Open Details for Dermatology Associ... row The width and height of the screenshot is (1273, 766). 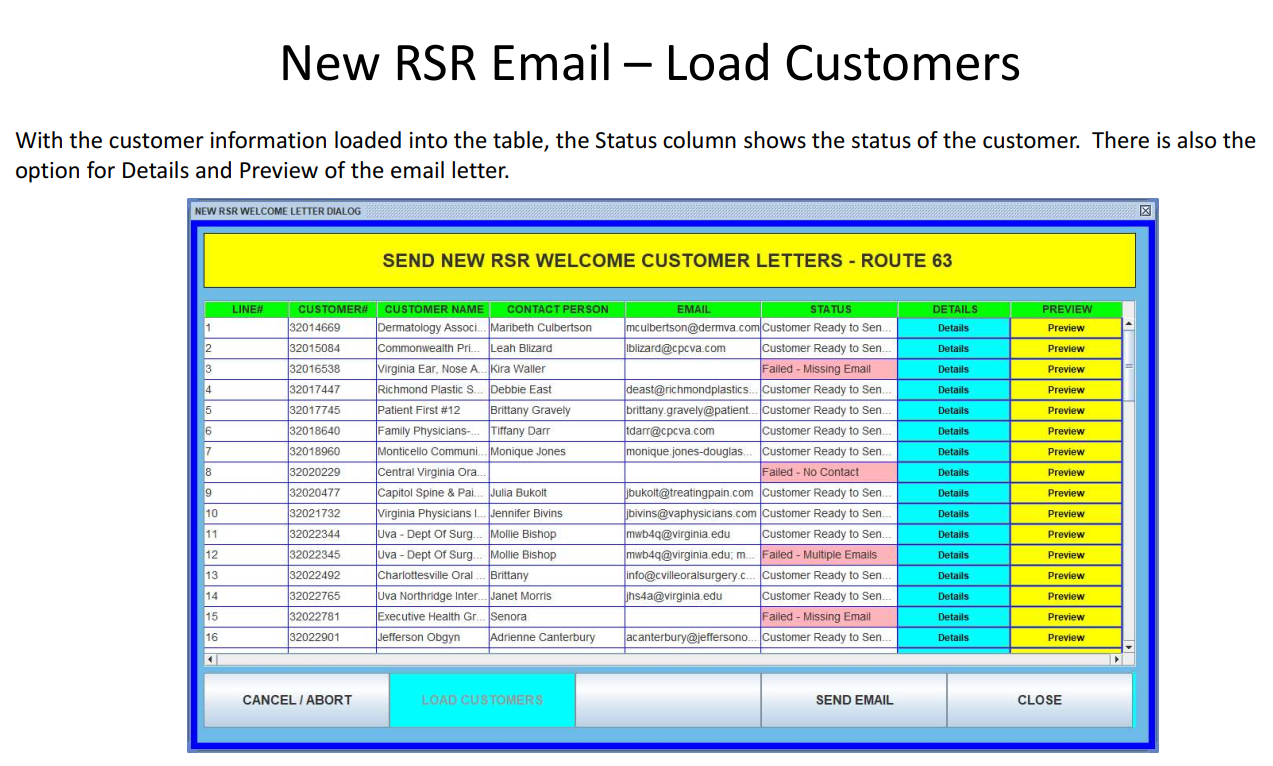(954, 328)
